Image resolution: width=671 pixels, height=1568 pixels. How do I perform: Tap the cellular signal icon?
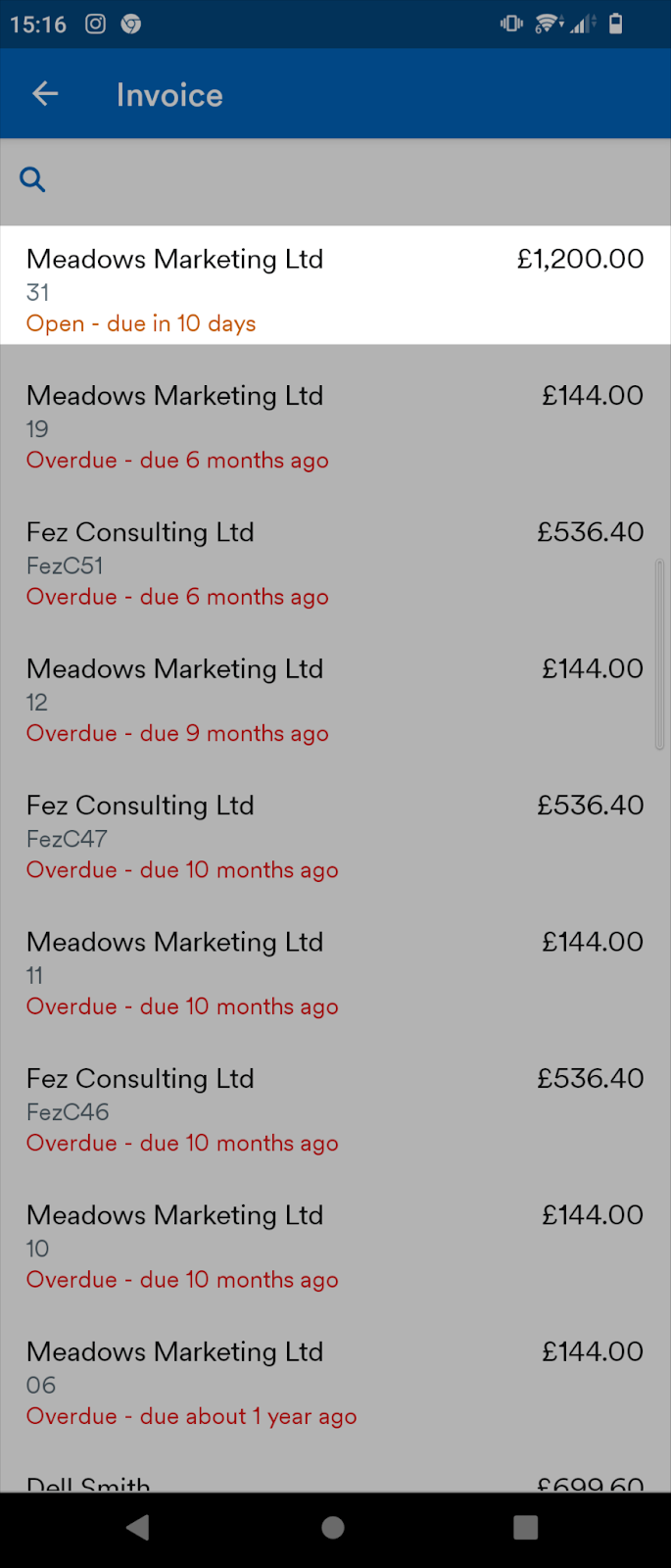(581, 24)
